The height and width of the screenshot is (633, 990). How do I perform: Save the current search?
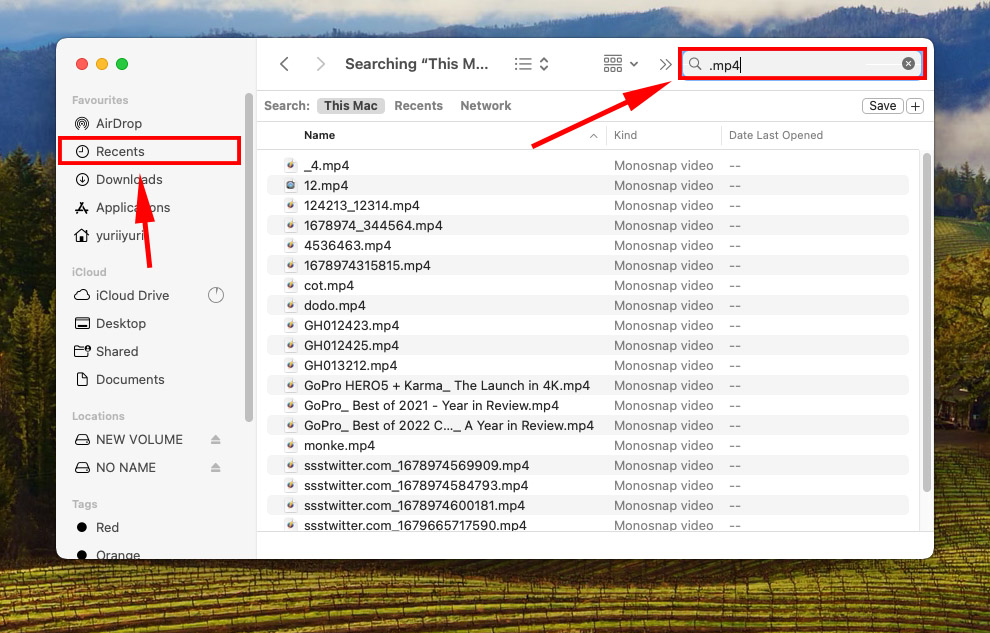coord(882,105)
